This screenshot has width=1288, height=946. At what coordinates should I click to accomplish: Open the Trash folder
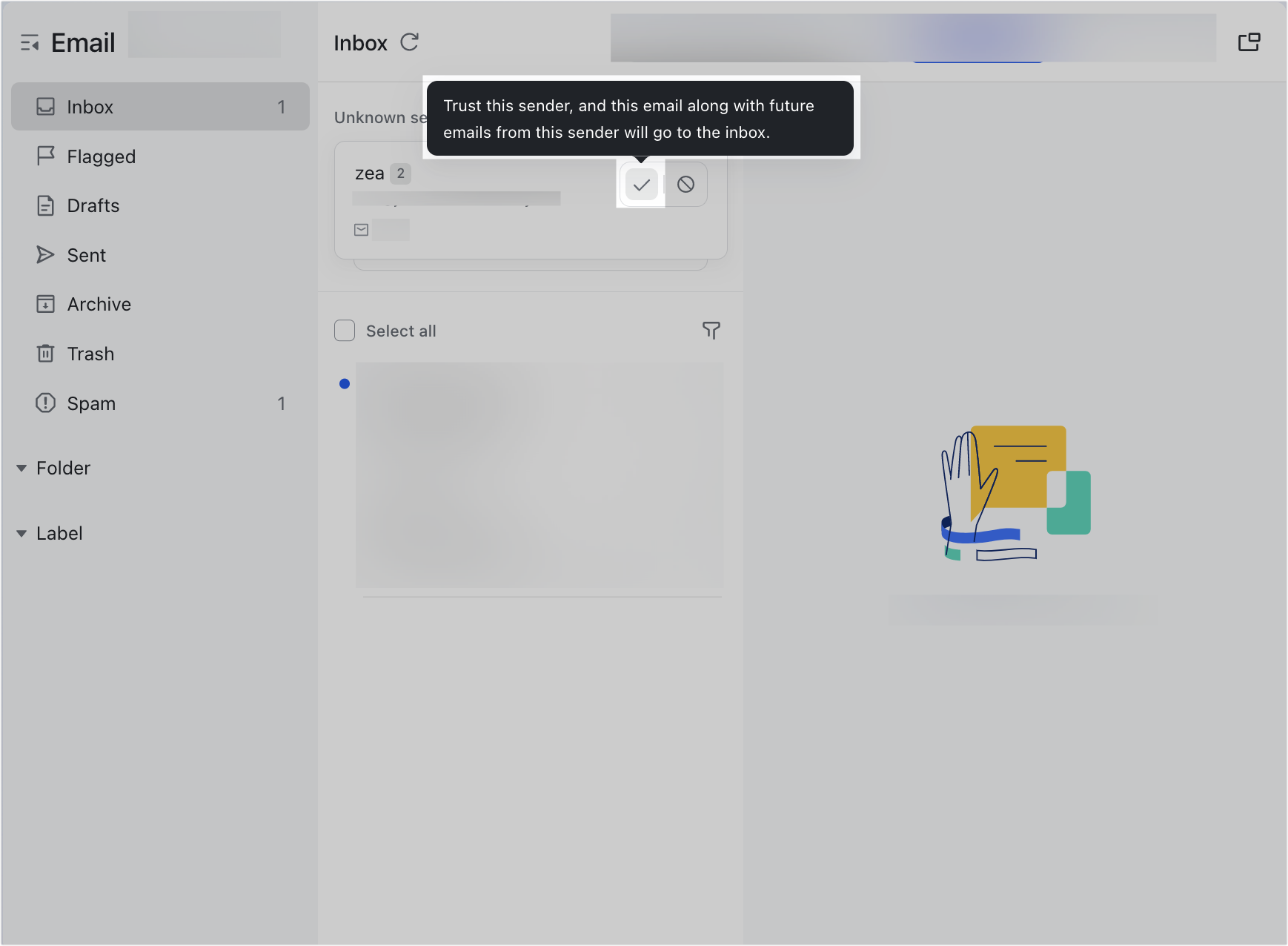point(90,354)
